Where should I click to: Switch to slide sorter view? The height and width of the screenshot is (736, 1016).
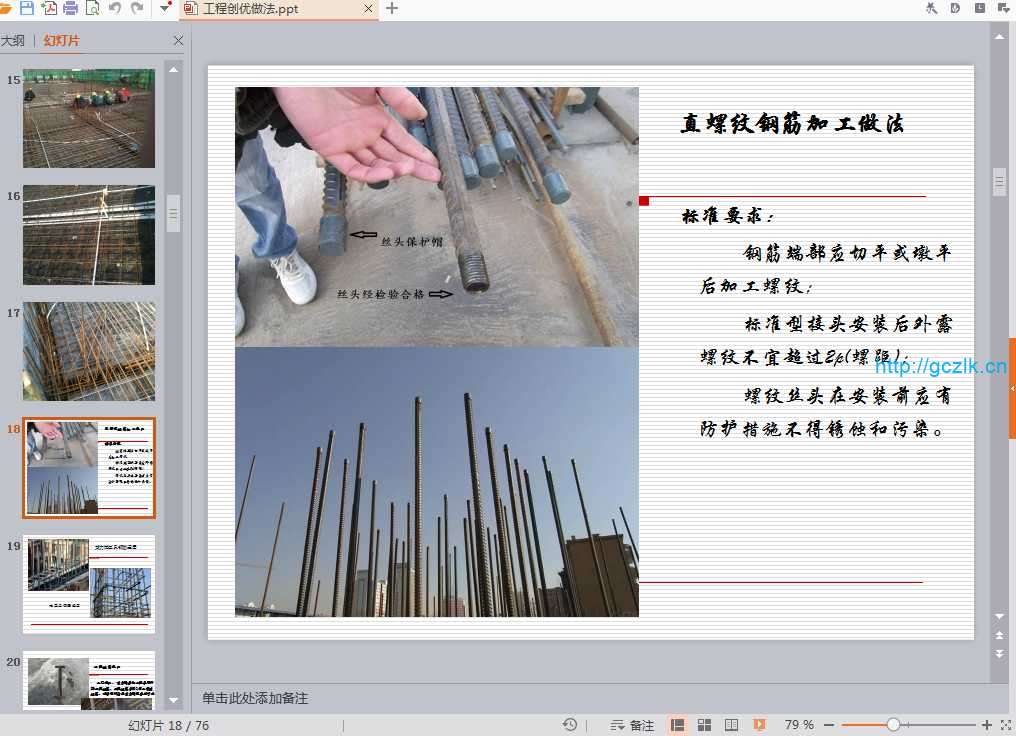point(704,725)
